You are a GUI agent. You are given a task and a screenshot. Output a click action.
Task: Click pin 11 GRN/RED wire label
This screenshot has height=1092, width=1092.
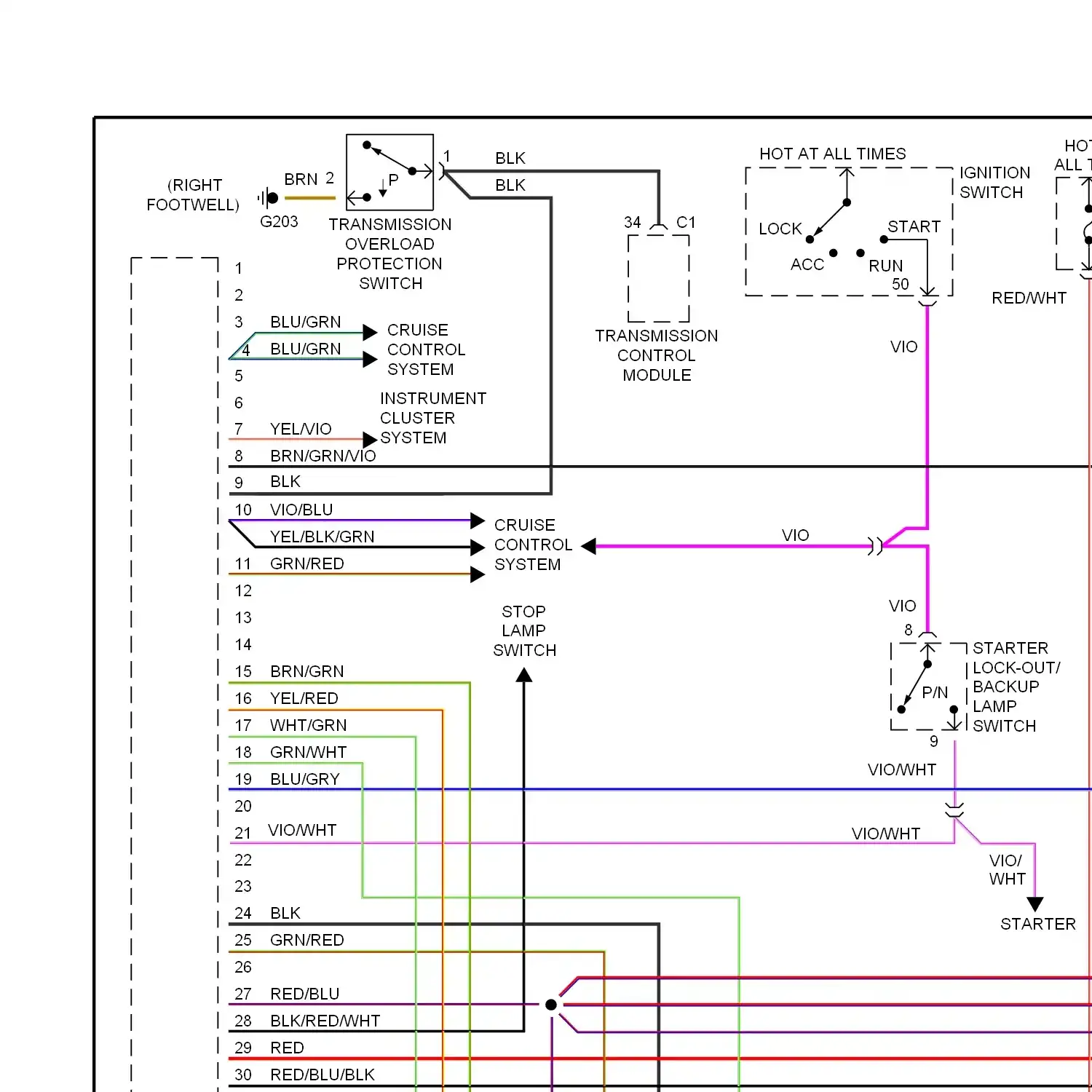point(307,563)
